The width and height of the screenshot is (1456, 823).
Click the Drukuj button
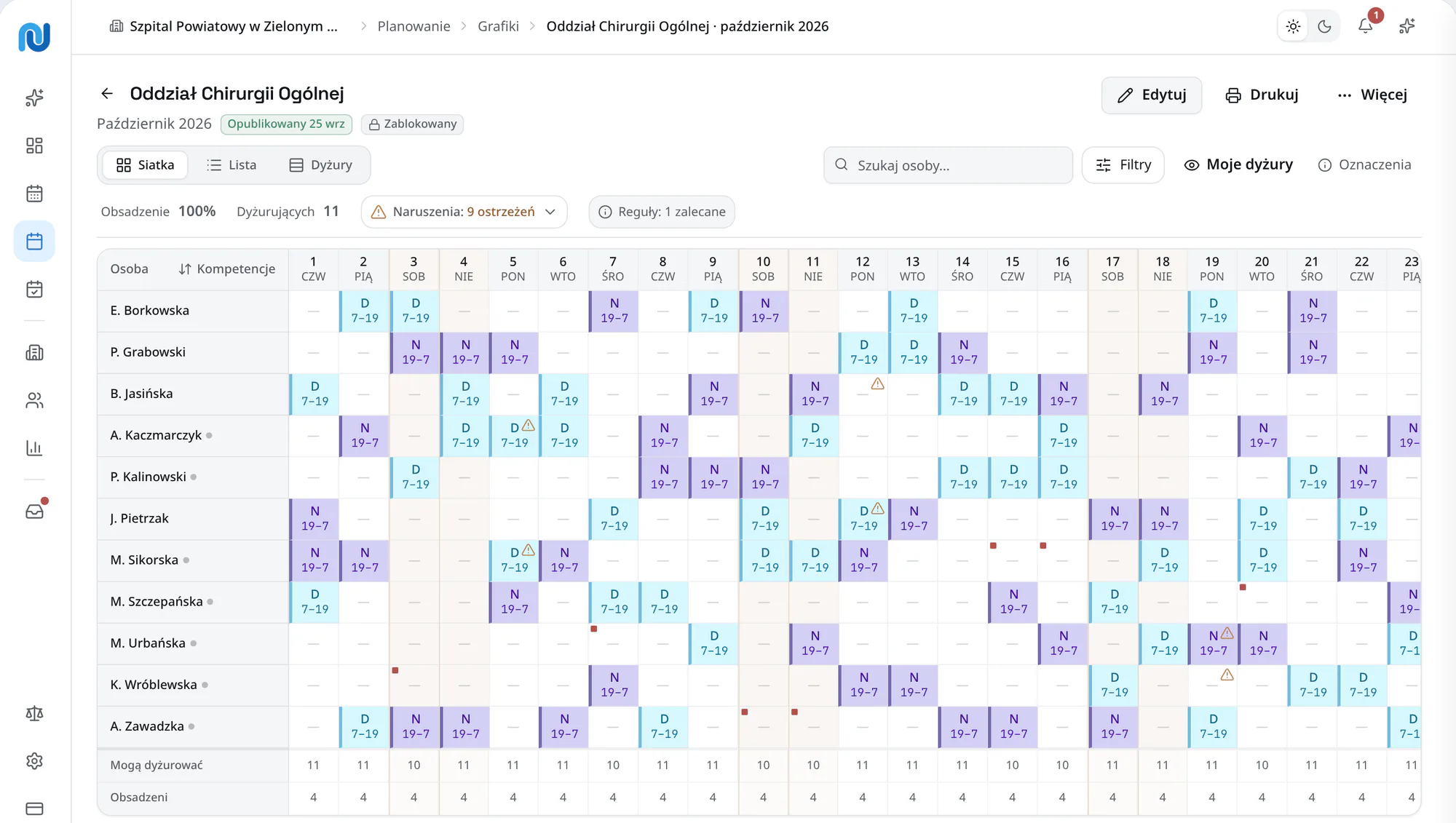1262,95
